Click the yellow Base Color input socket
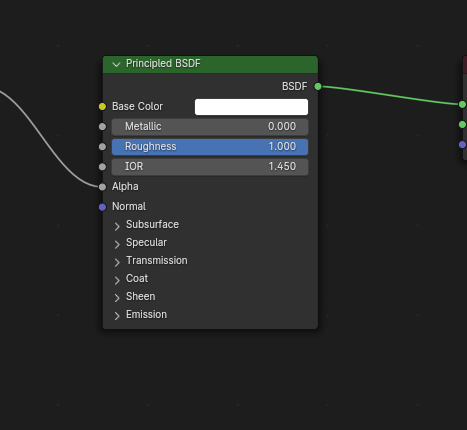The width and height of the screenshot is (467, 430). pyautogui.click(x=102, y=107)
